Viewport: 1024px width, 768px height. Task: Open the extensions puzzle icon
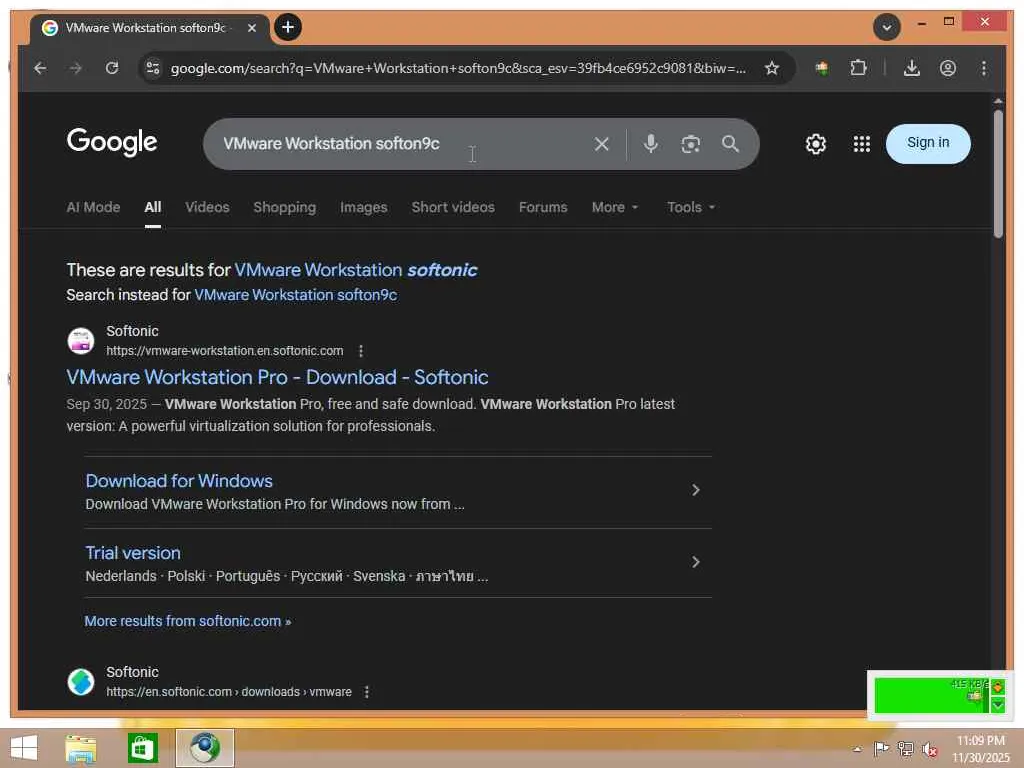point(858,68)
